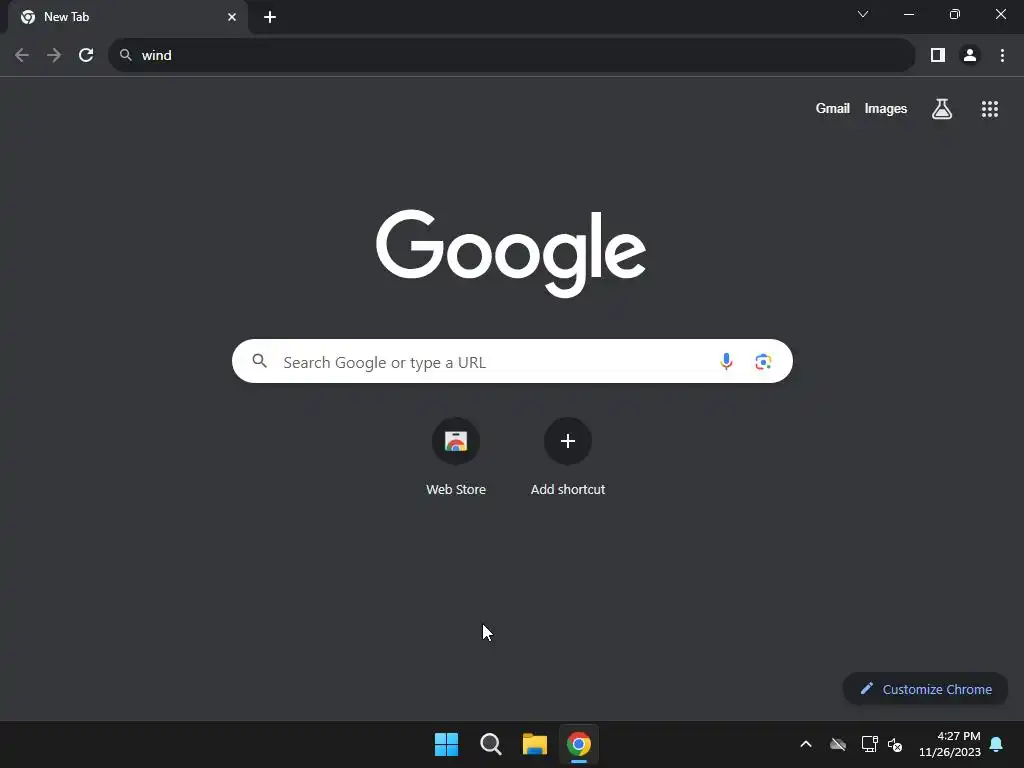1024x768 pixels.
Task: Restore down the Chrome window
Action: pos(955,14)
